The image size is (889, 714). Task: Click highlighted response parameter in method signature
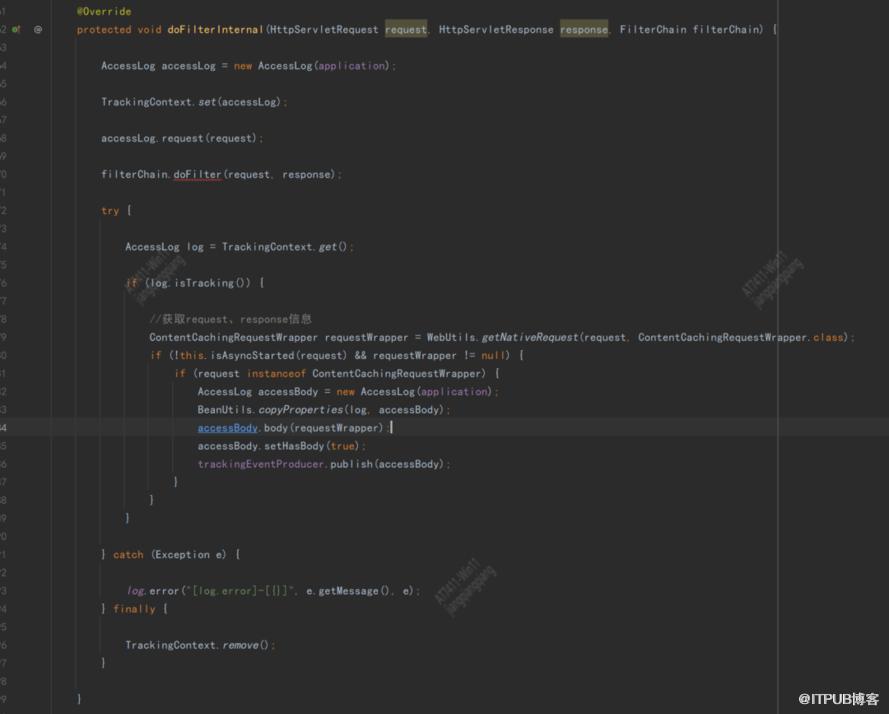[583, 29]
